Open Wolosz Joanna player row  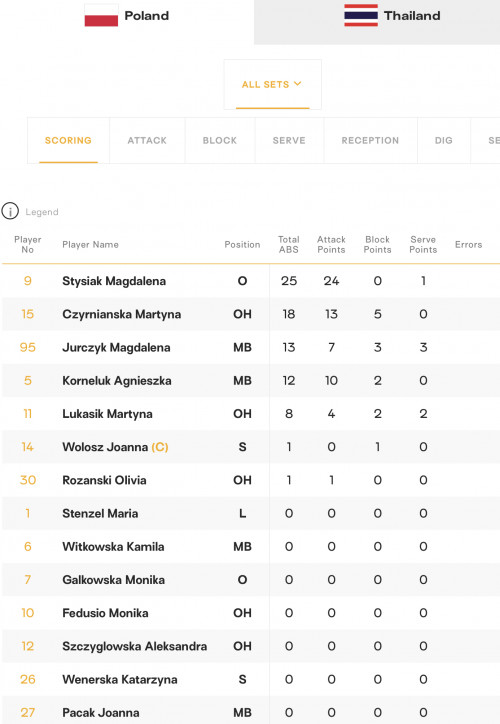point(251,447)
